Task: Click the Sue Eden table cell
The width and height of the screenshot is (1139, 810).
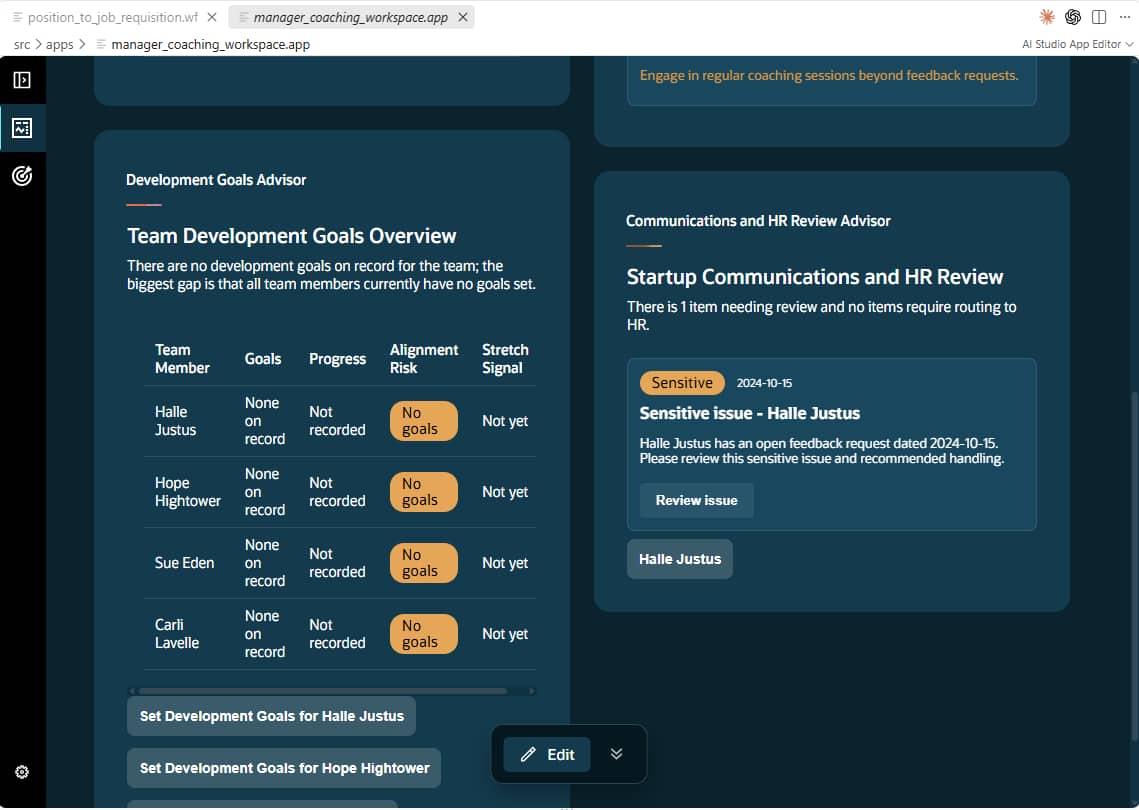Action: pos(185,564)
